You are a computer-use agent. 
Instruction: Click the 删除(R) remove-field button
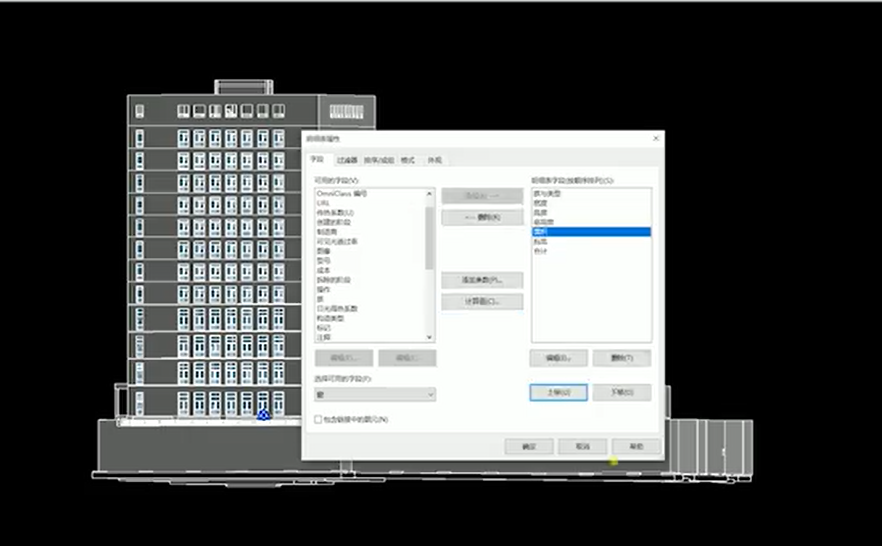(x=482, y=217)
